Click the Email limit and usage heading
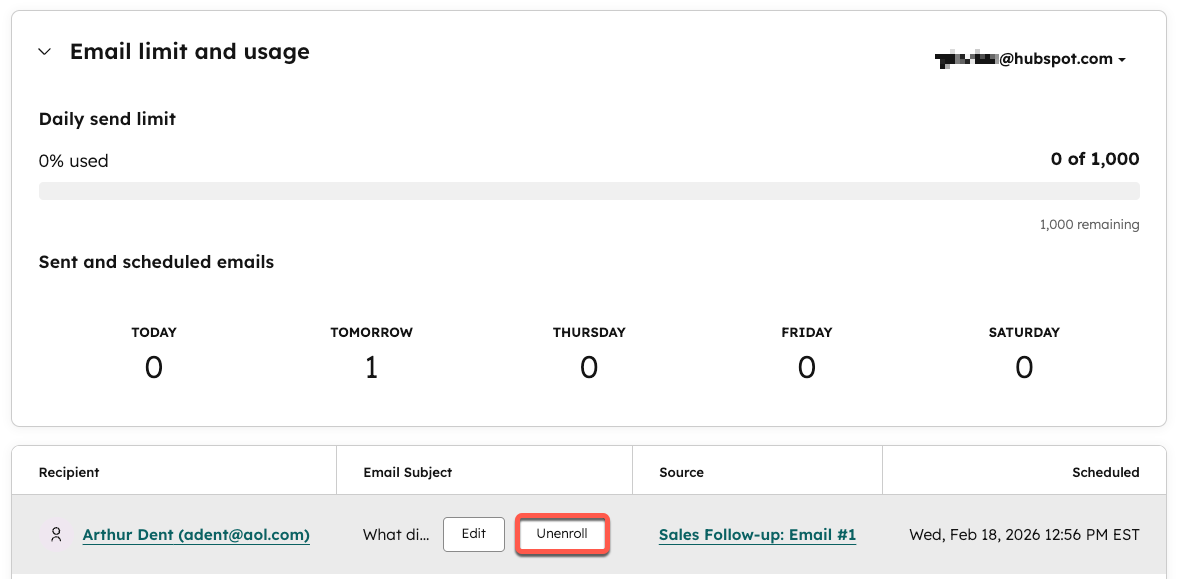This screenshot has height=579, width=1177. pos(190,52)
